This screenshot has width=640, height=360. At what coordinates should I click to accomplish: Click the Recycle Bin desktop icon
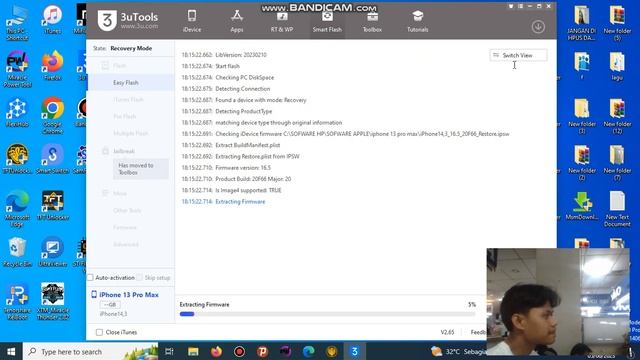click(x=17, y=252)
